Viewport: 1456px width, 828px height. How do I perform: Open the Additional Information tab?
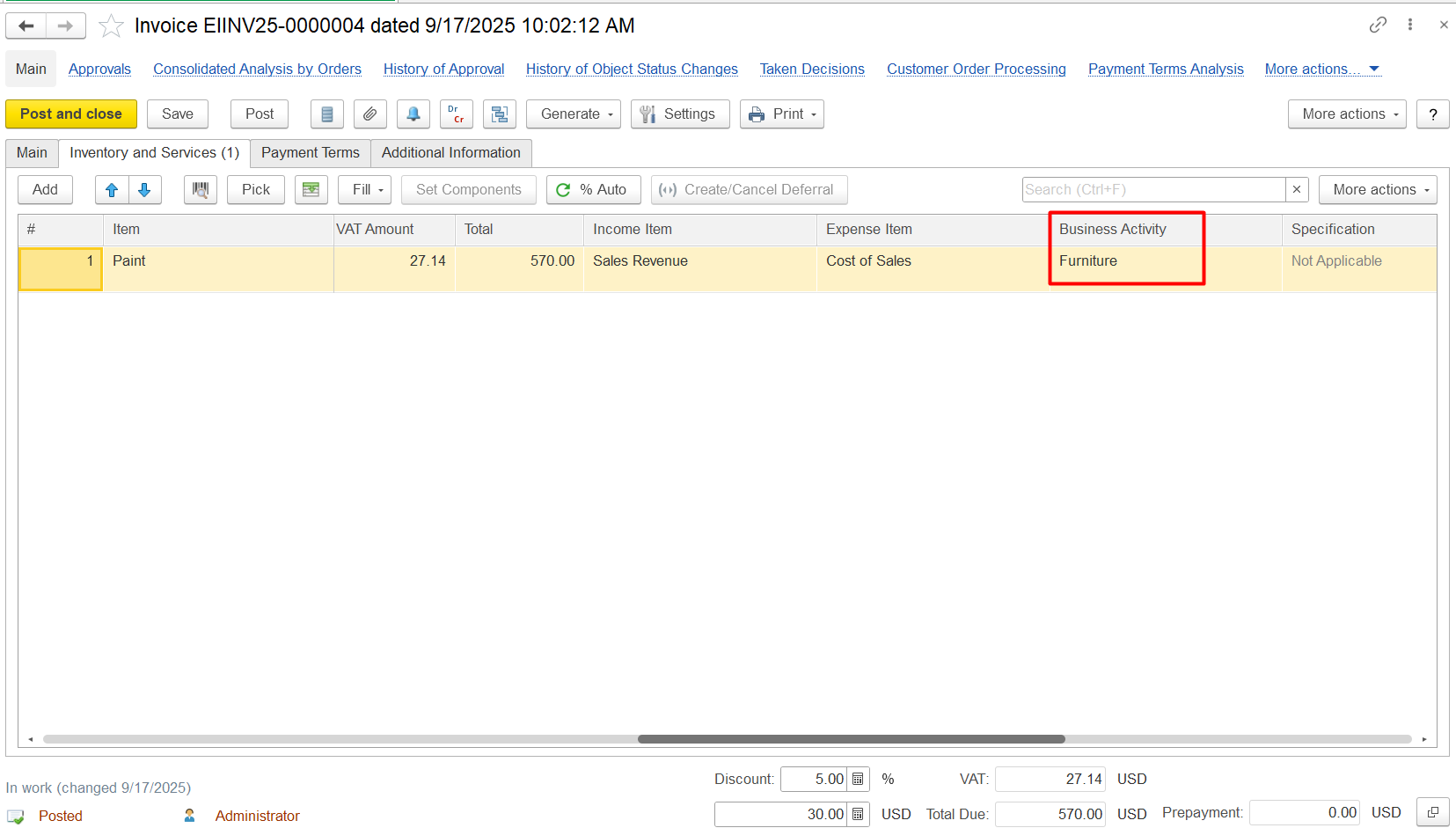(x=450, y=153)
